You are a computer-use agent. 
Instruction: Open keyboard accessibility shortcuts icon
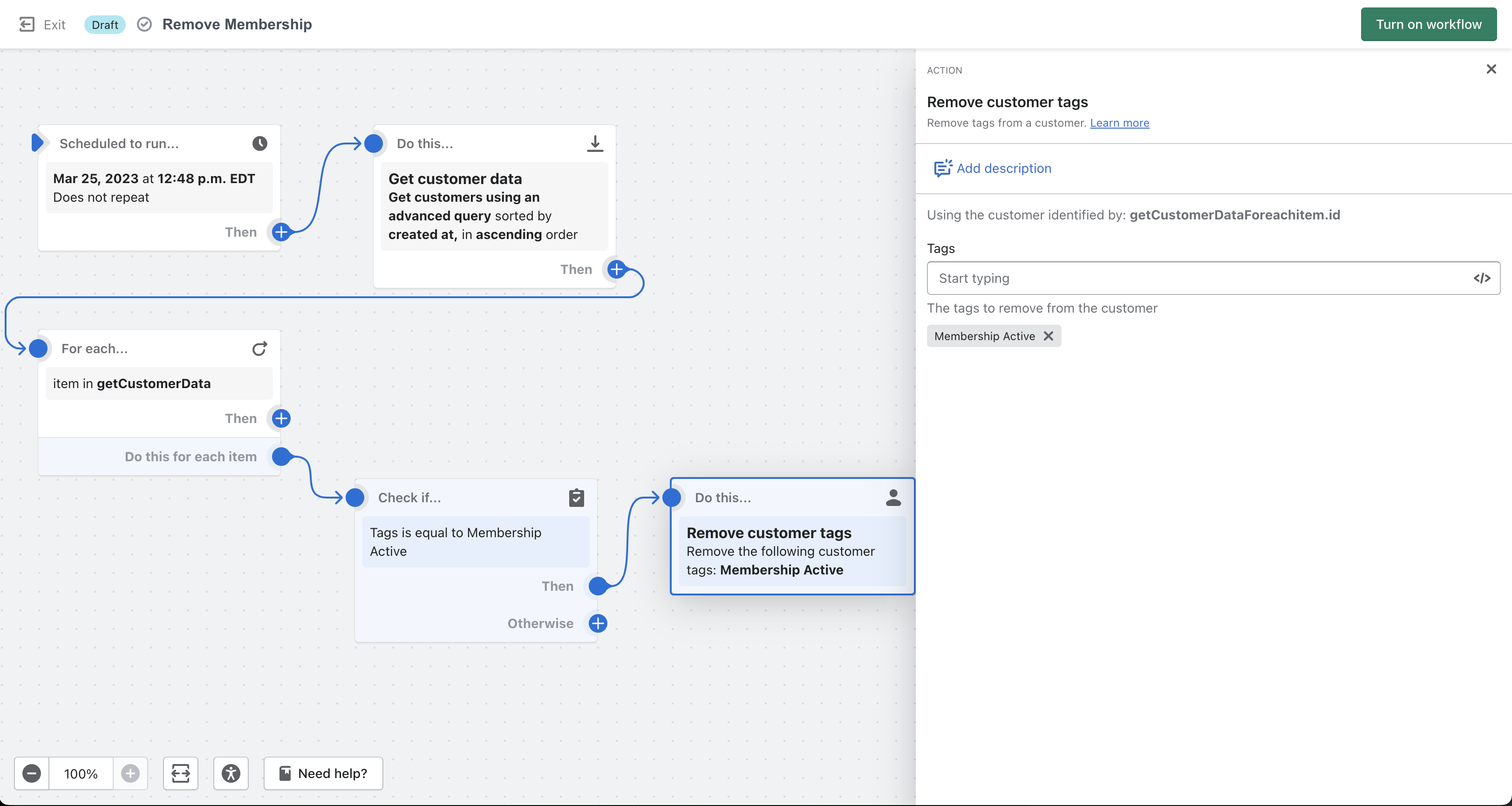(231, 774)
